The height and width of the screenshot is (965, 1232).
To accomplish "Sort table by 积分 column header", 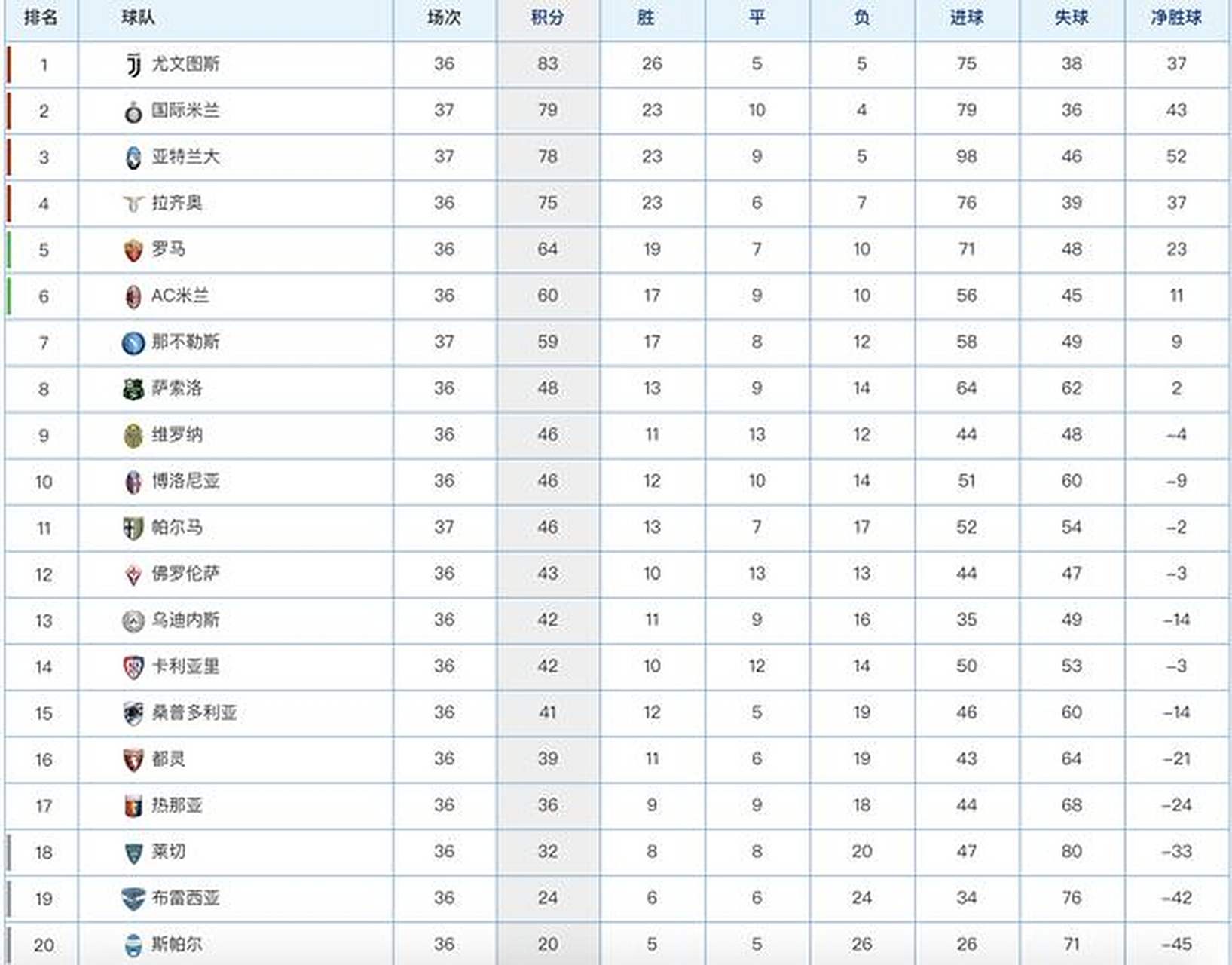I will point(547,17).
